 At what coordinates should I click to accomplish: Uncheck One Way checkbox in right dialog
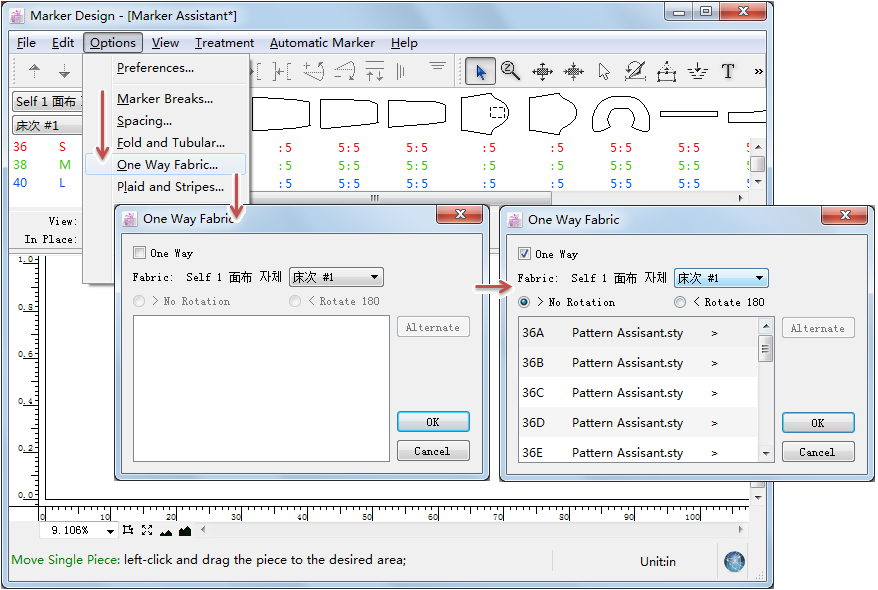click(524, 254)
